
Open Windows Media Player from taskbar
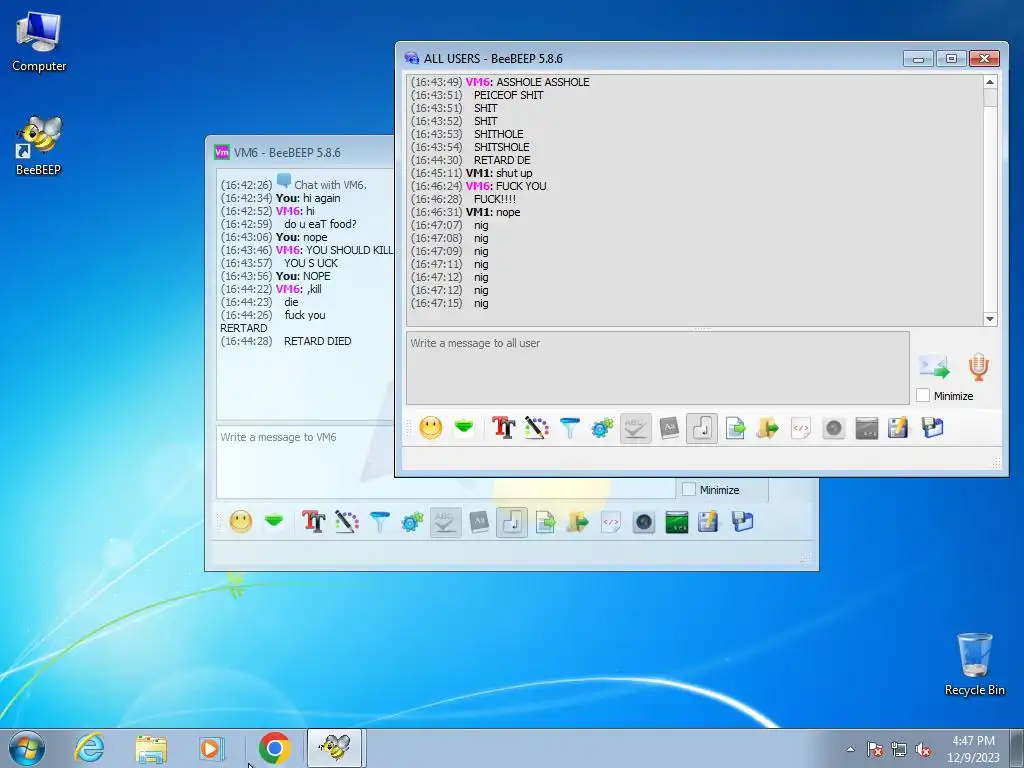(211, 748)
